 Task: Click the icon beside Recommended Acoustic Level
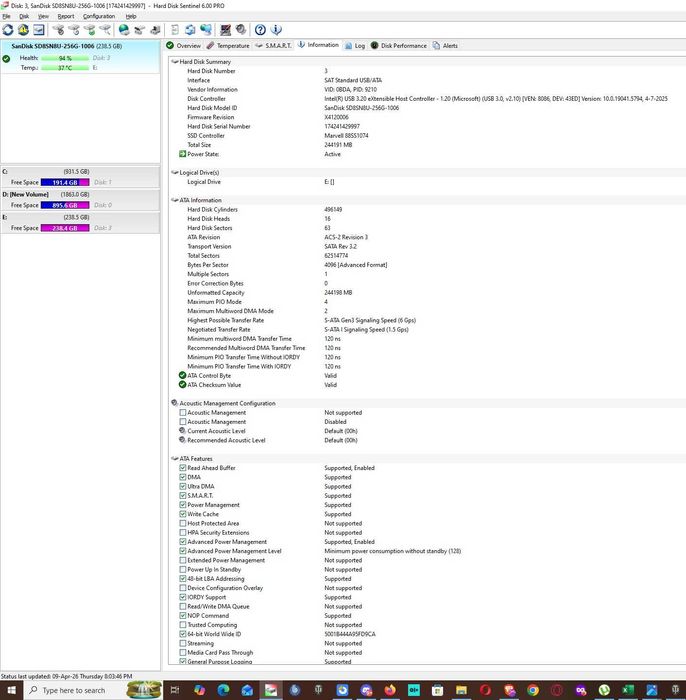[x=182, y=440]
